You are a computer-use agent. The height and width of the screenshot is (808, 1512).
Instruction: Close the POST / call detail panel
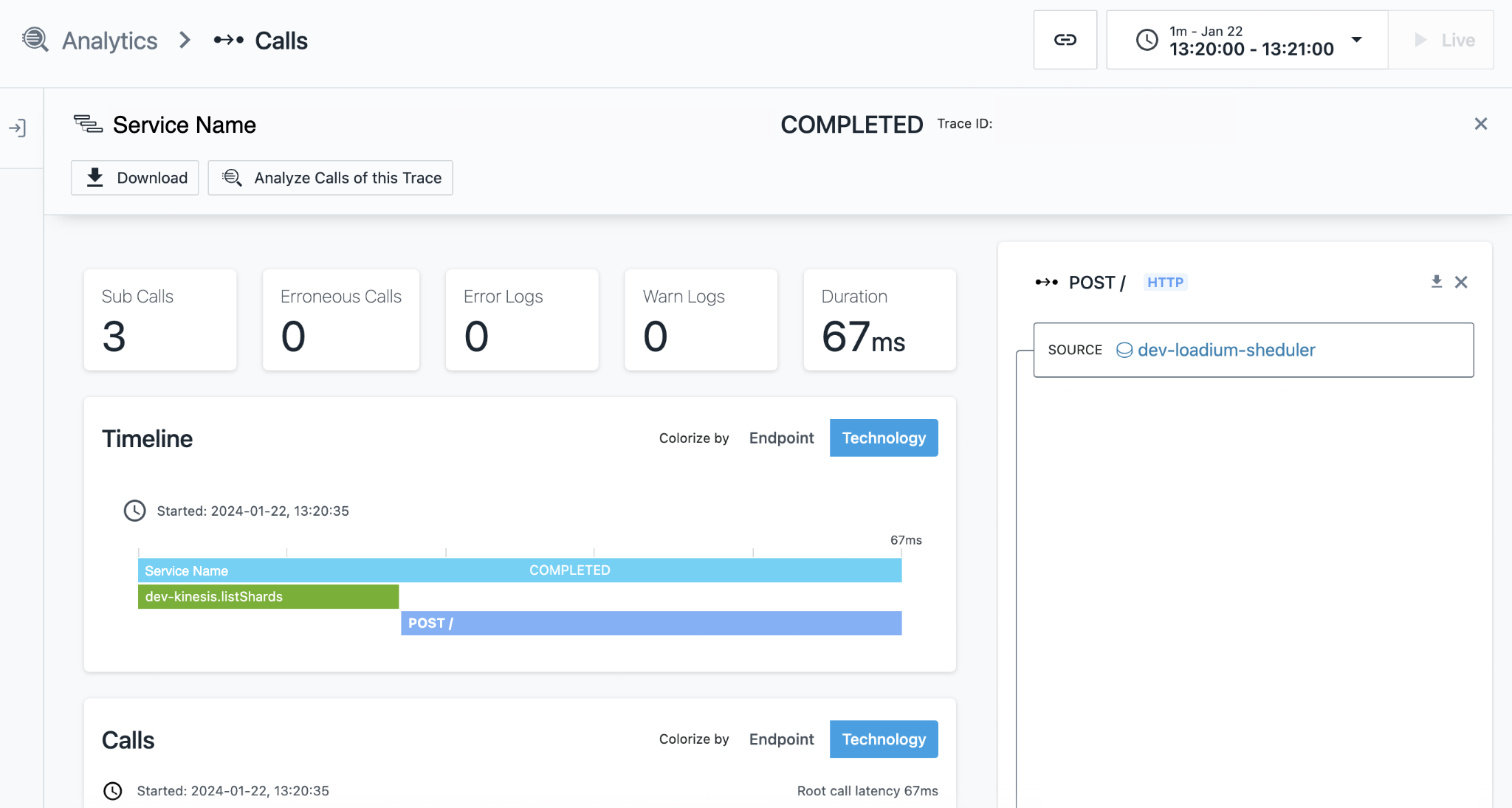[1461, 282]
